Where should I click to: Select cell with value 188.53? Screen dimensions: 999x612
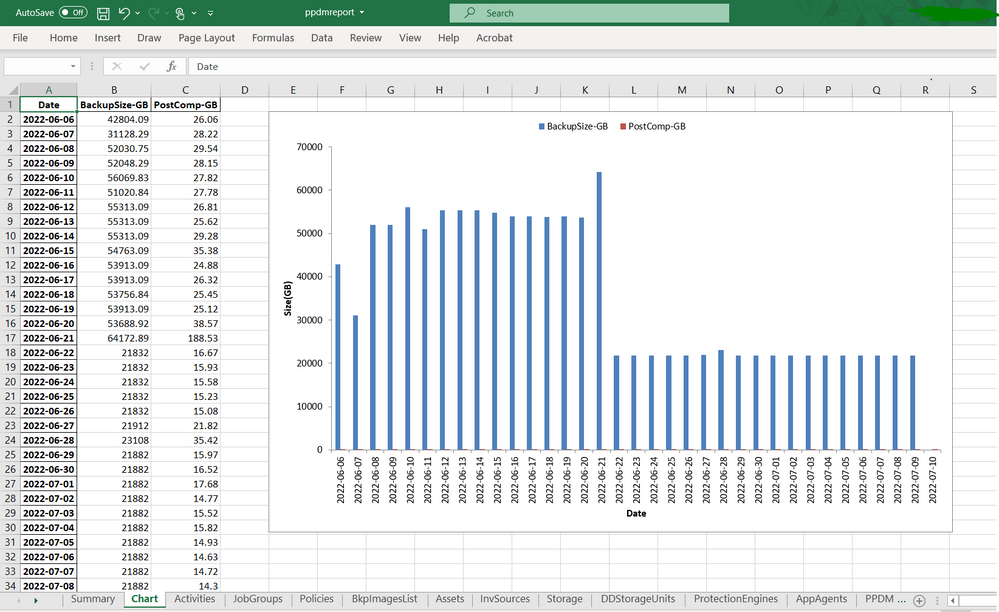(185, 338)
